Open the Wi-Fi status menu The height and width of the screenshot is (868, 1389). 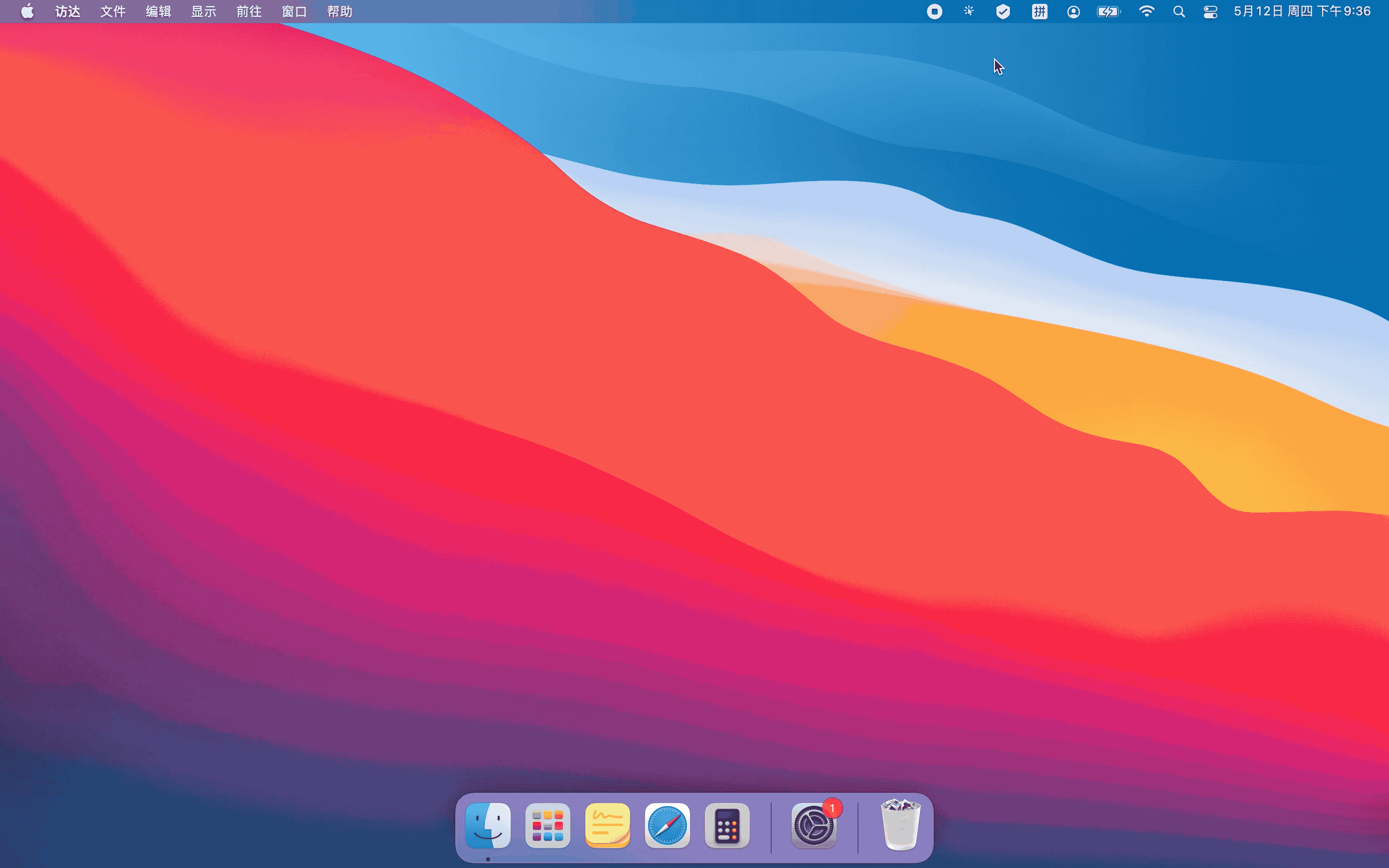[1146, 12]
